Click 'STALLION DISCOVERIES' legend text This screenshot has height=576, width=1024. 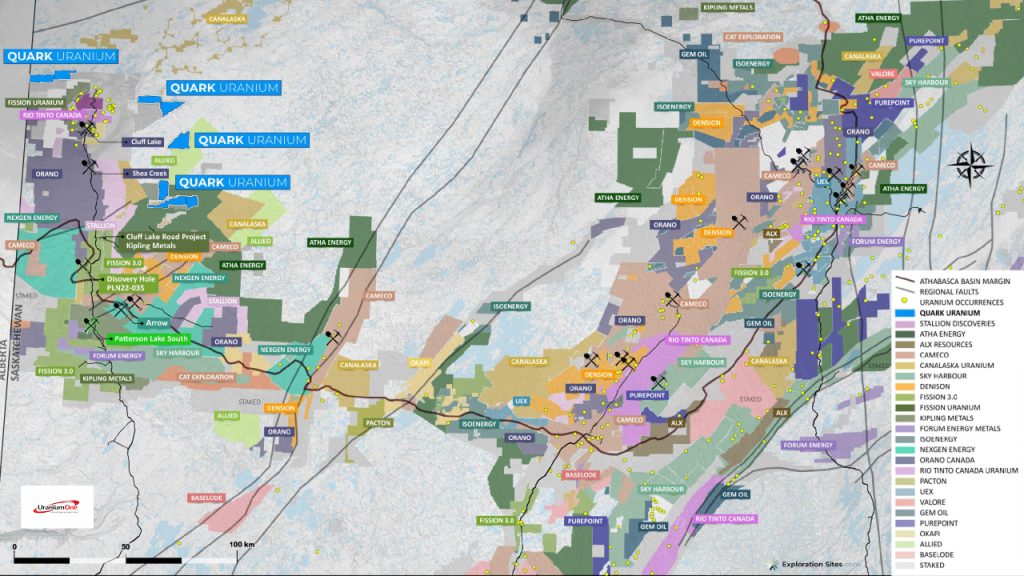point(957,323)
